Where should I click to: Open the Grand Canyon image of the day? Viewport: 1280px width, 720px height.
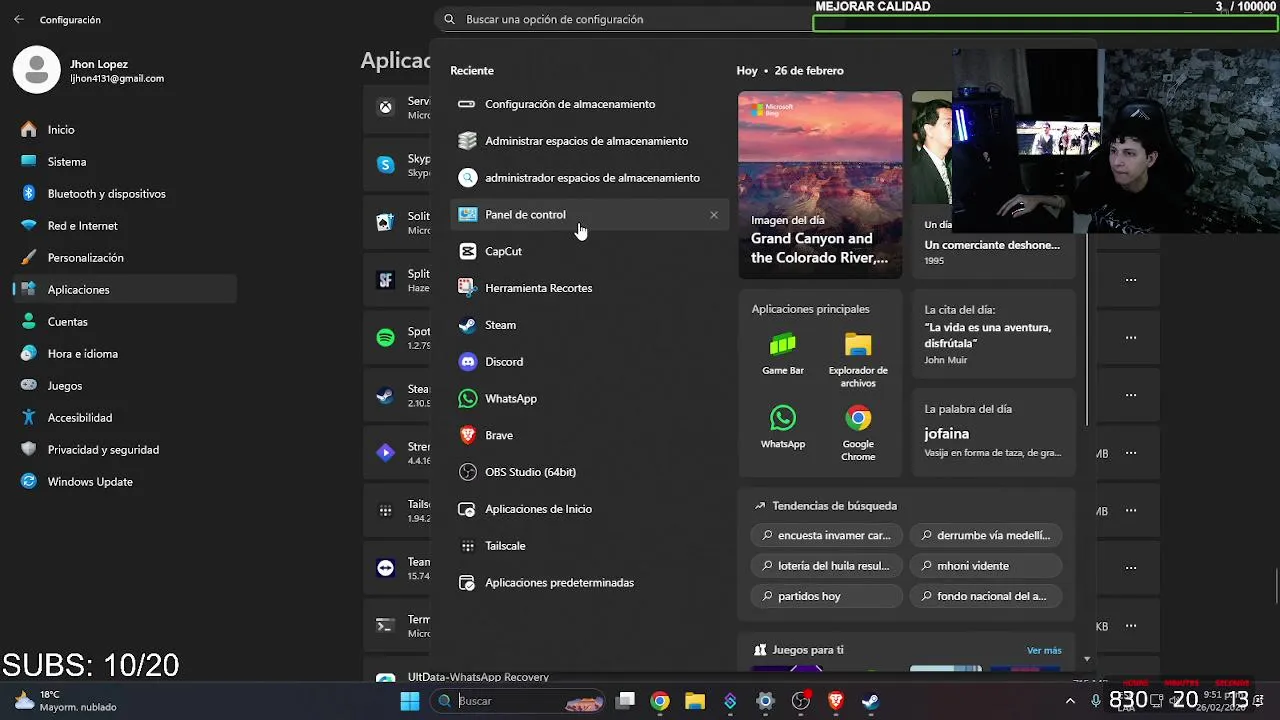pos(820,185)
